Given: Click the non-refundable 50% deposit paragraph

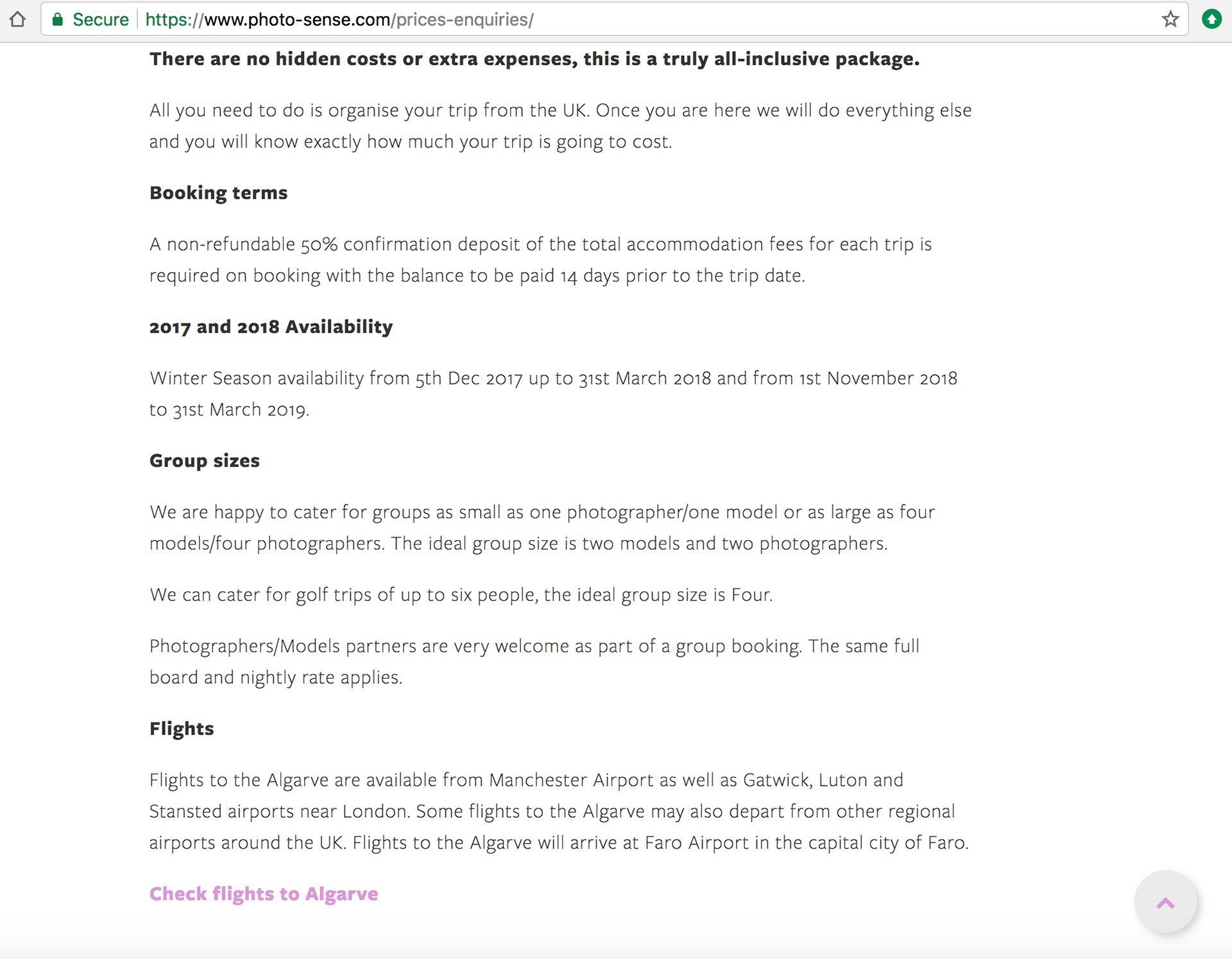Looking at the screenshot, I should tap(540, 260).
